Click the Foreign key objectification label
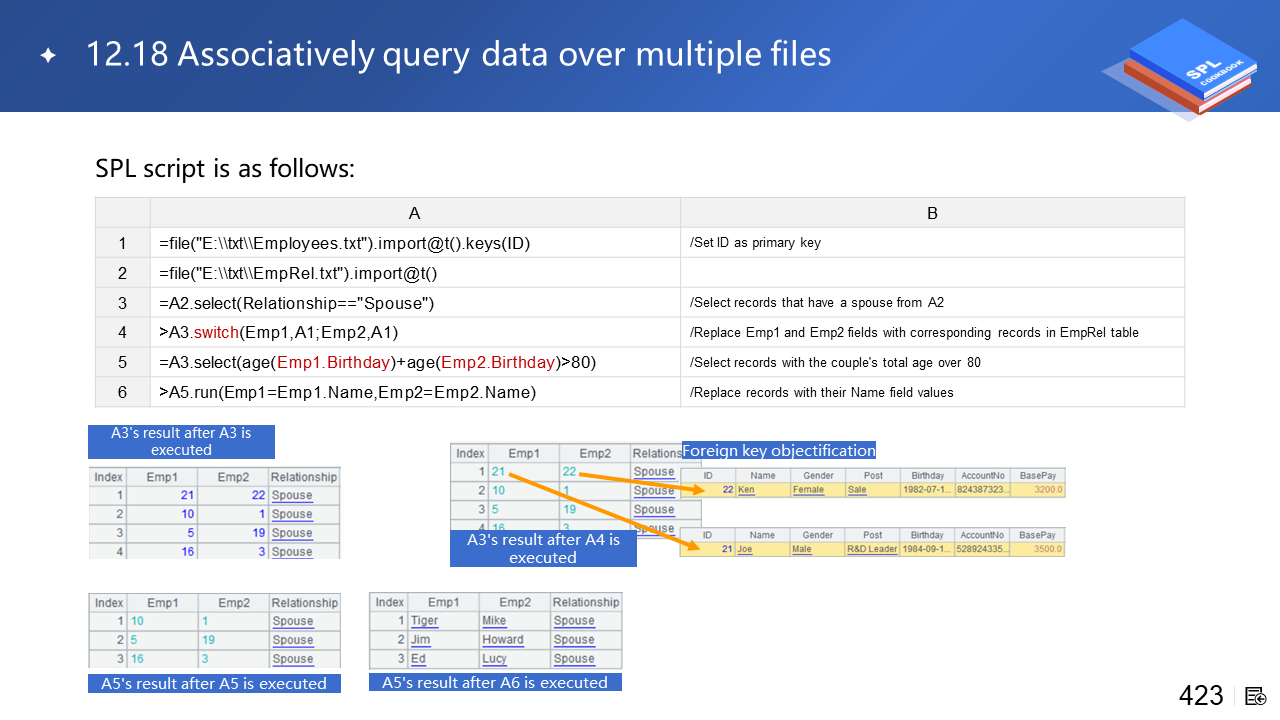This screenshot has height=720, width=1280. tap(778, 450)
